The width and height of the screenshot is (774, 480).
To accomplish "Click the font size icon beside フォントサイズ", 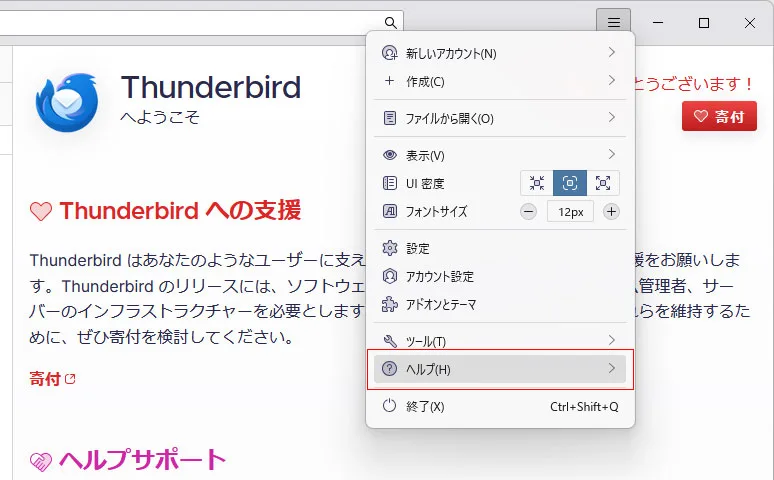I will point(389,211).
